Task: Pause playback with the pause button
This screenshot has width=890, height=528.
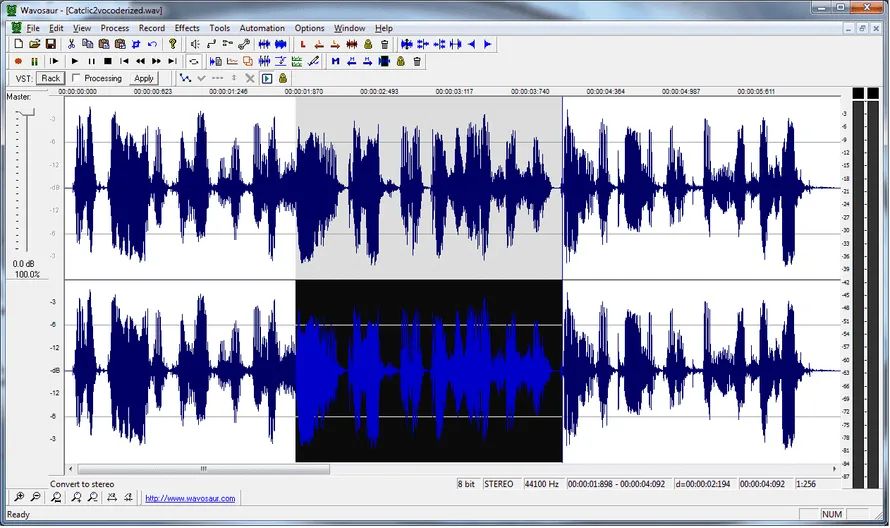Action: point(91,61)
